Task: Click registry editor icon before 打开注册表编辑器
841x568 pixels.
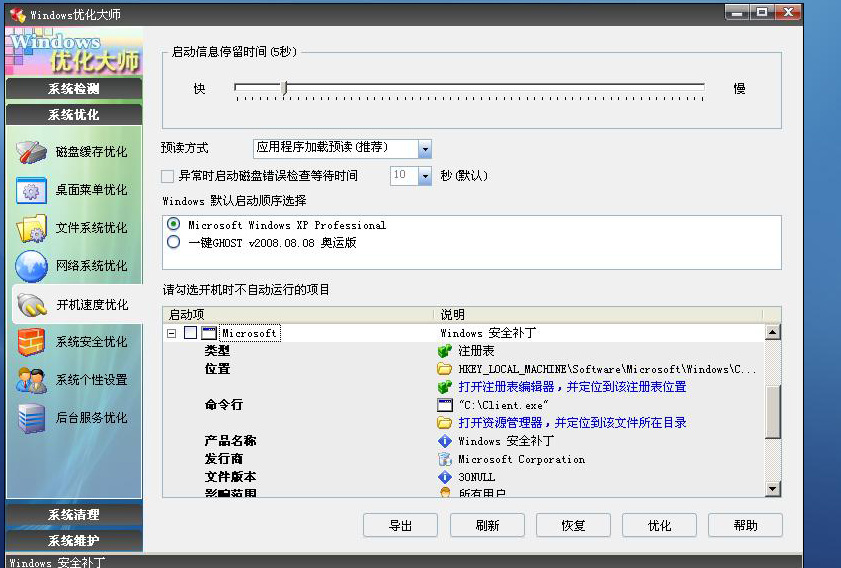Action: coord(445,387)
